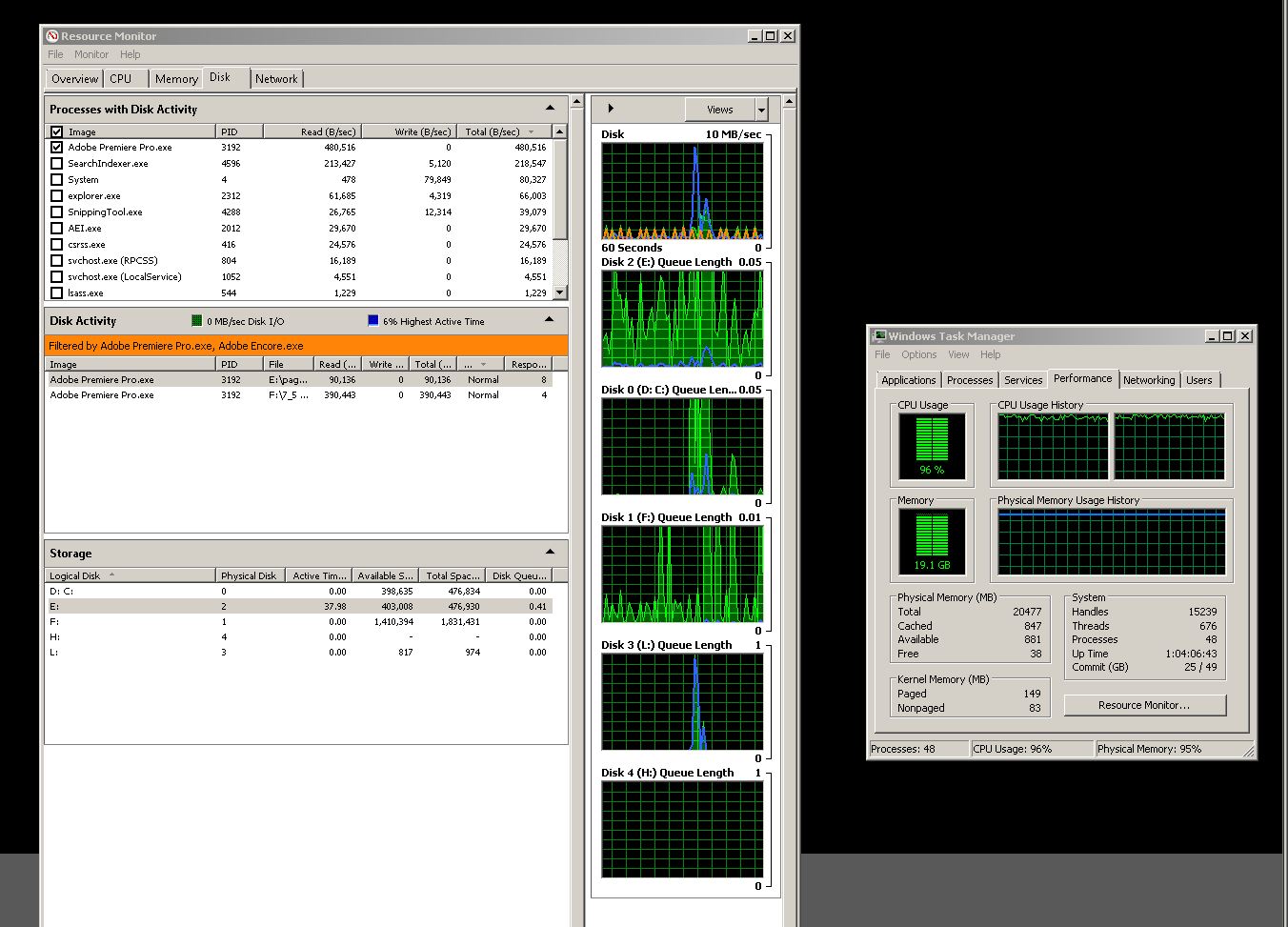Screen dimensions: 1288x927
Task: Collapse Processes with Disk Activity section
Action: click(x=550, y=109)
